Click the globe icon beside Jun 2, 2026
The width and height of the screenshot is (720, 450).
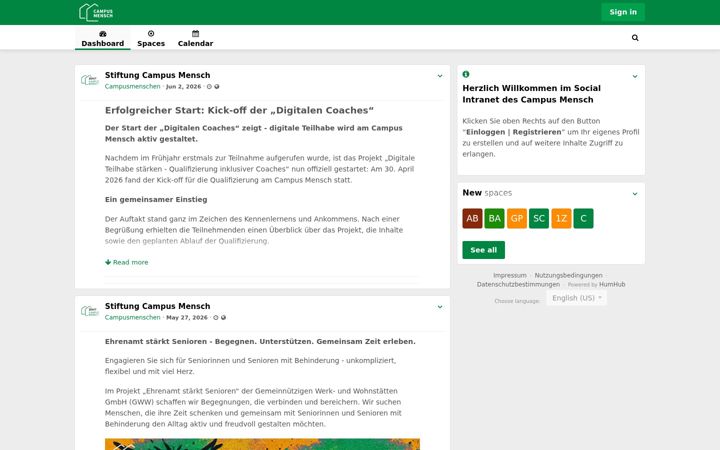217,86
